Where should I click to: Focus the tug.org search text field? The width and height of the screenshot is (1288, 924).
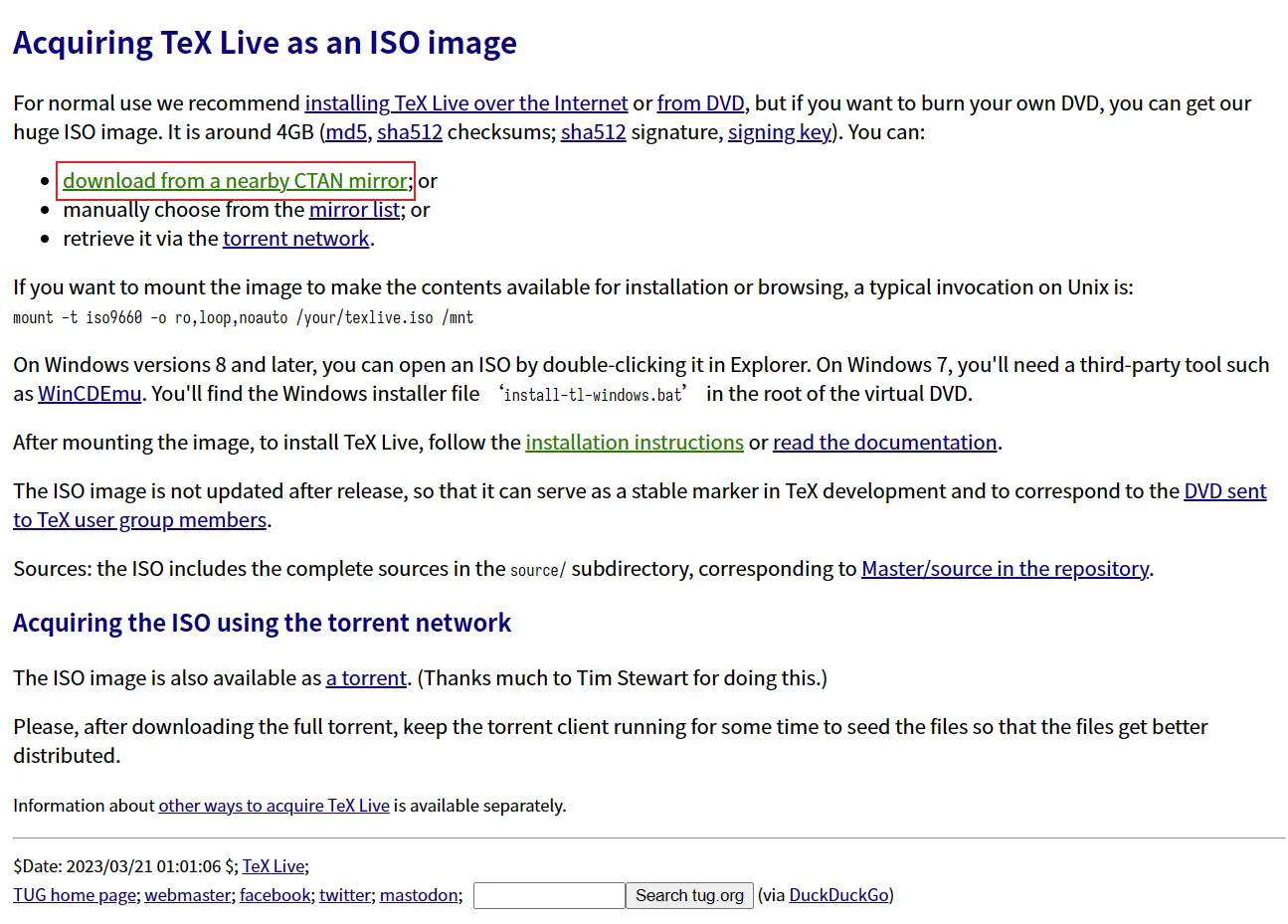pos(549,896)
